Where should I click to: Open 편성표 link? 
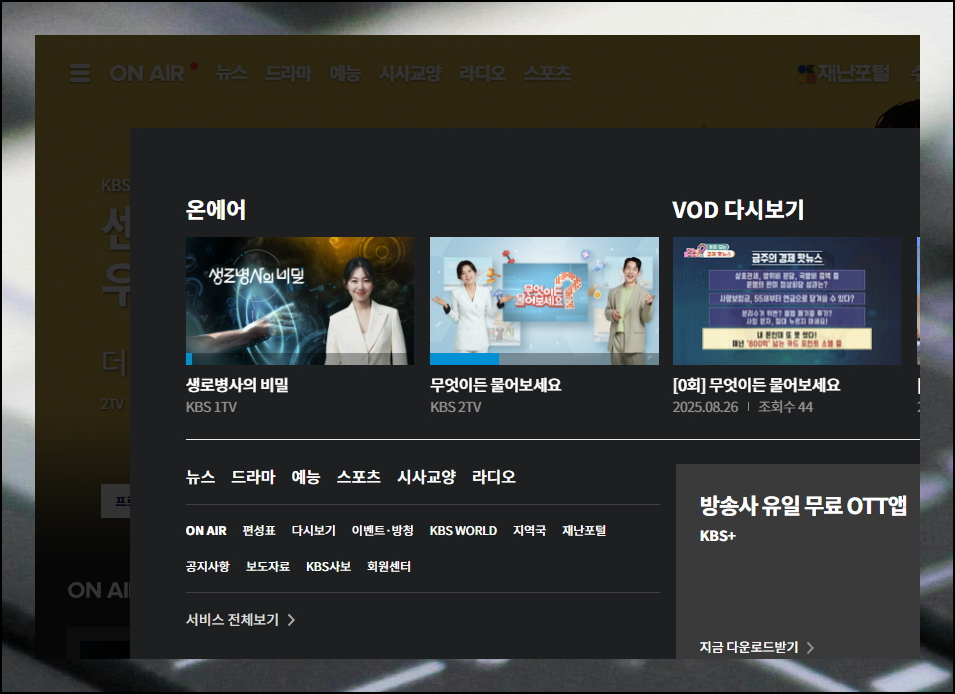tap(259, 531)
